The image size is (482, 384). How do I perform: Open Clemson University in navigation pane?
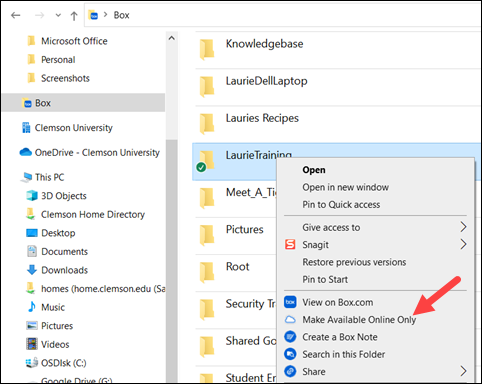pyautogui.click(x=74, y=128)
